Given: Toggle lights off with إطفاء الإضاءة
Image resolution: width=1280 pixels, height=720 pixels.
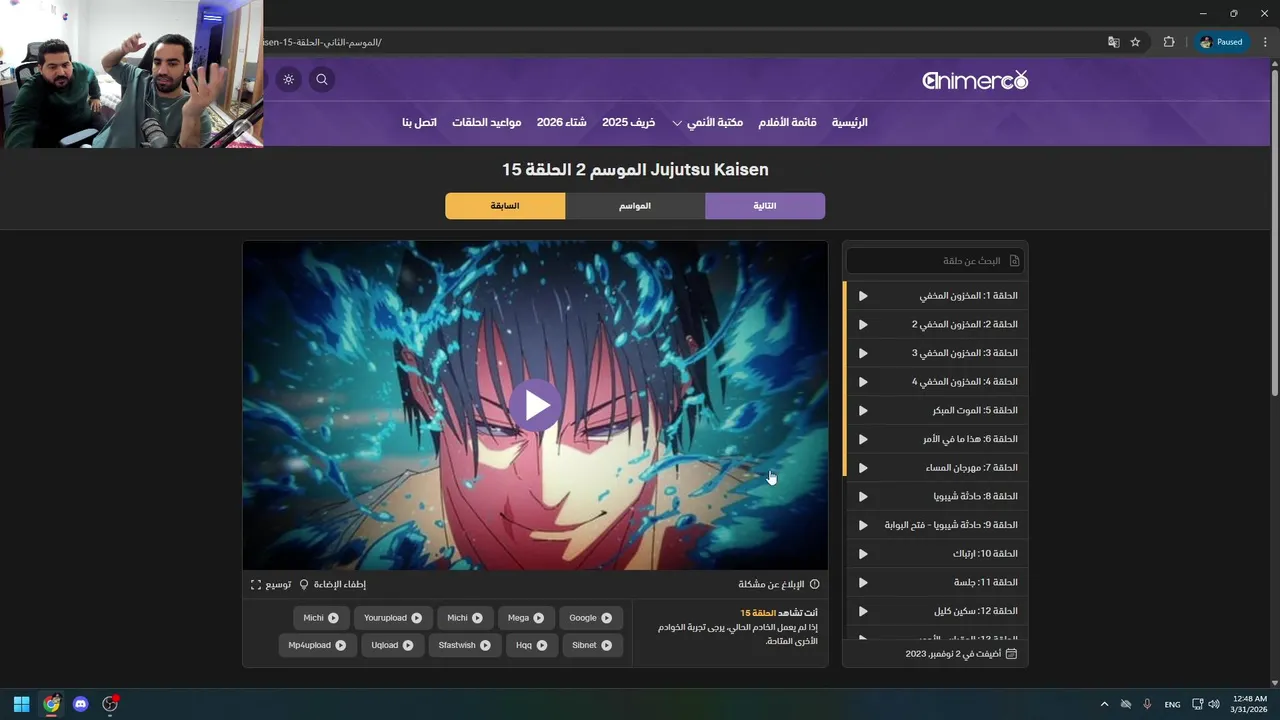Looking at the screenshot, I should [333, 584].
